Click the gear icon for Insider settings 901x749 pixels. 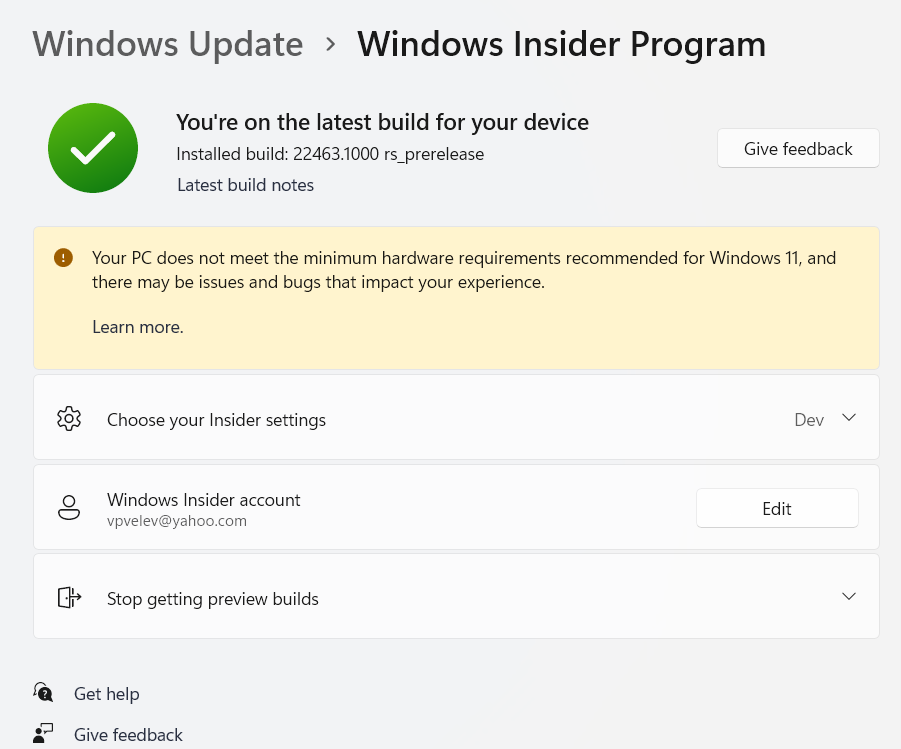click(69, 418)
